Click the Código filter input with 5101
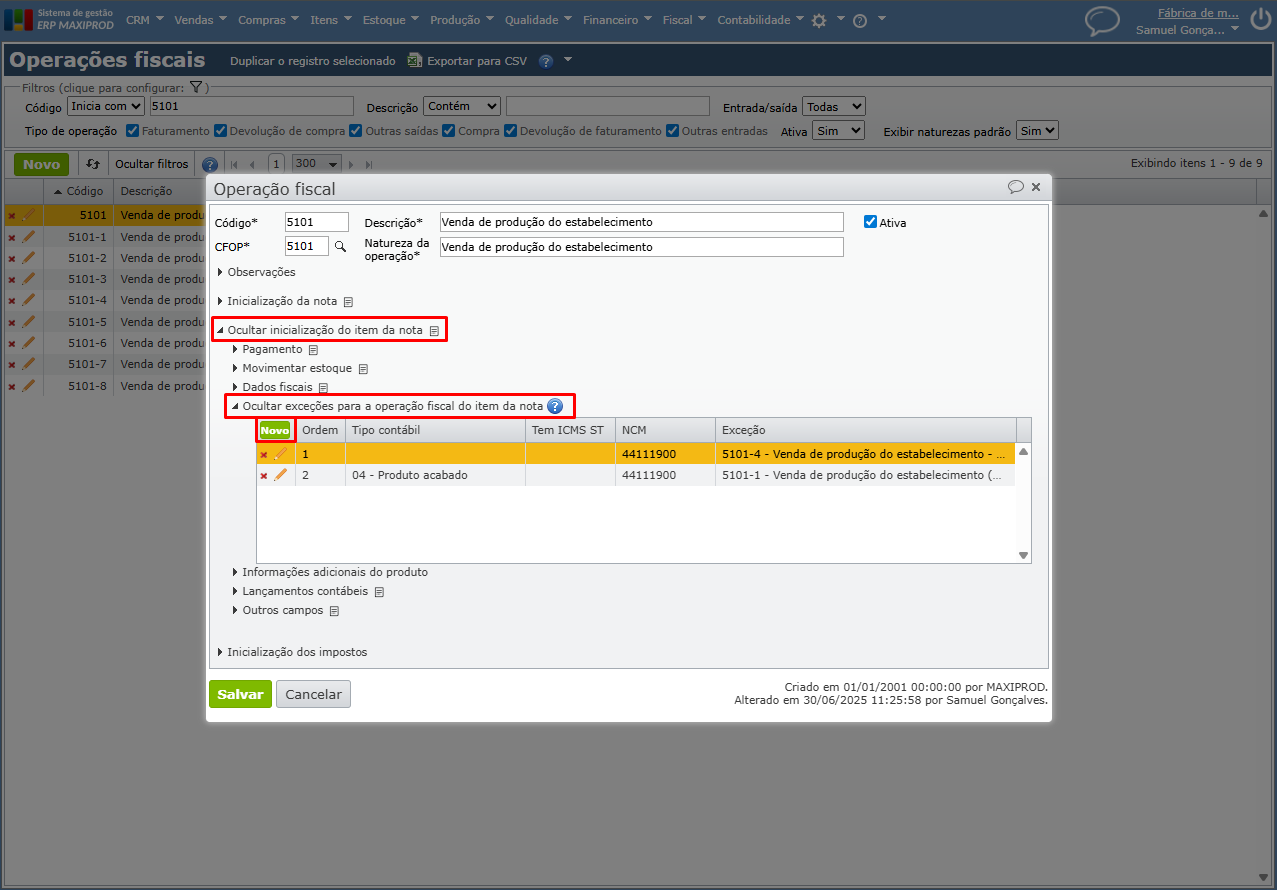The height and width of the screenshot is (890, 1277). 251,106
